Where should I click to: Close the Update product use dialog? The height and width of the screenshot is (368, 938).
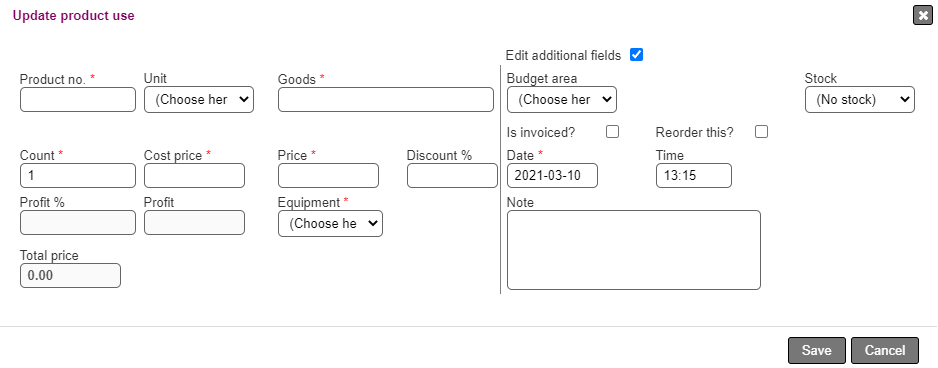click(922, 15)
